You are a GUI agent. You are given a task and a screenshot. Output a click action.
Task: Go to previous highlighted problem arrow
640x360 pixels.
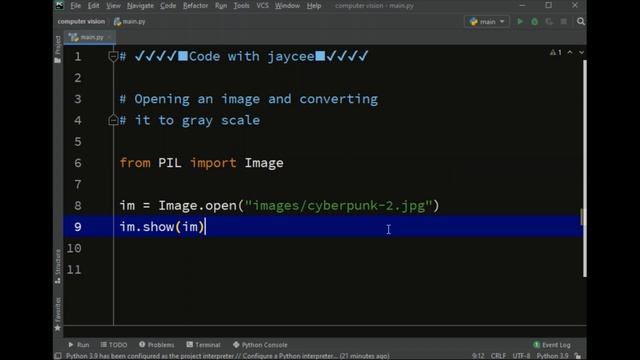click(x=570, y=52)
